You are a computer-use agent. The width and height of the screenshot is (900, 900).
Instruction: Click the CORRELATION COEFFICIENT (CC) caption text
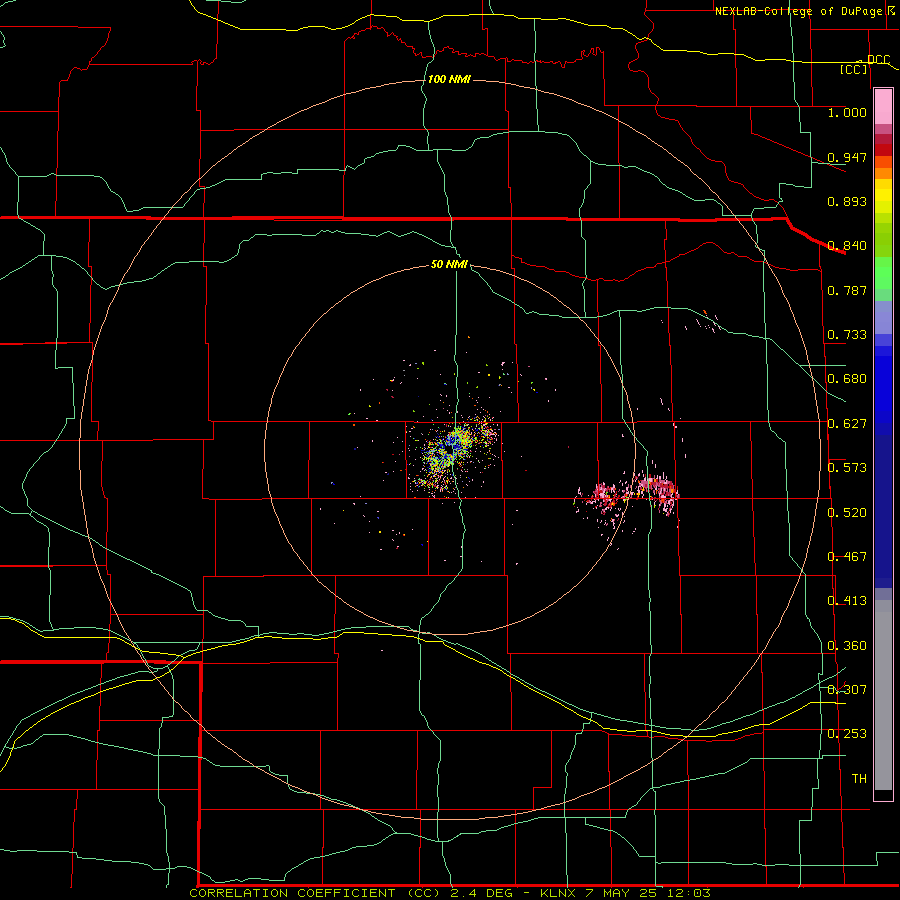pos(317,893)
